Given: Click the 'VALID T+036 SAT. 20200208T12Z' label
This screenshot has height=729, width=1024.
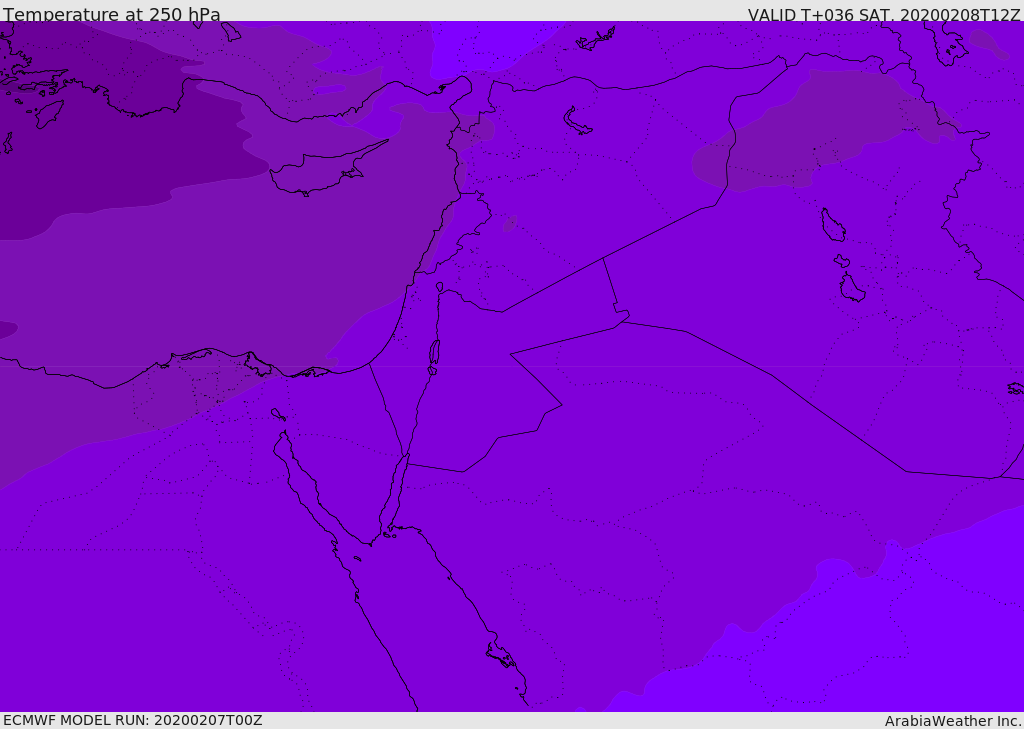Looking at the screenshot, I should pos(884,15).
